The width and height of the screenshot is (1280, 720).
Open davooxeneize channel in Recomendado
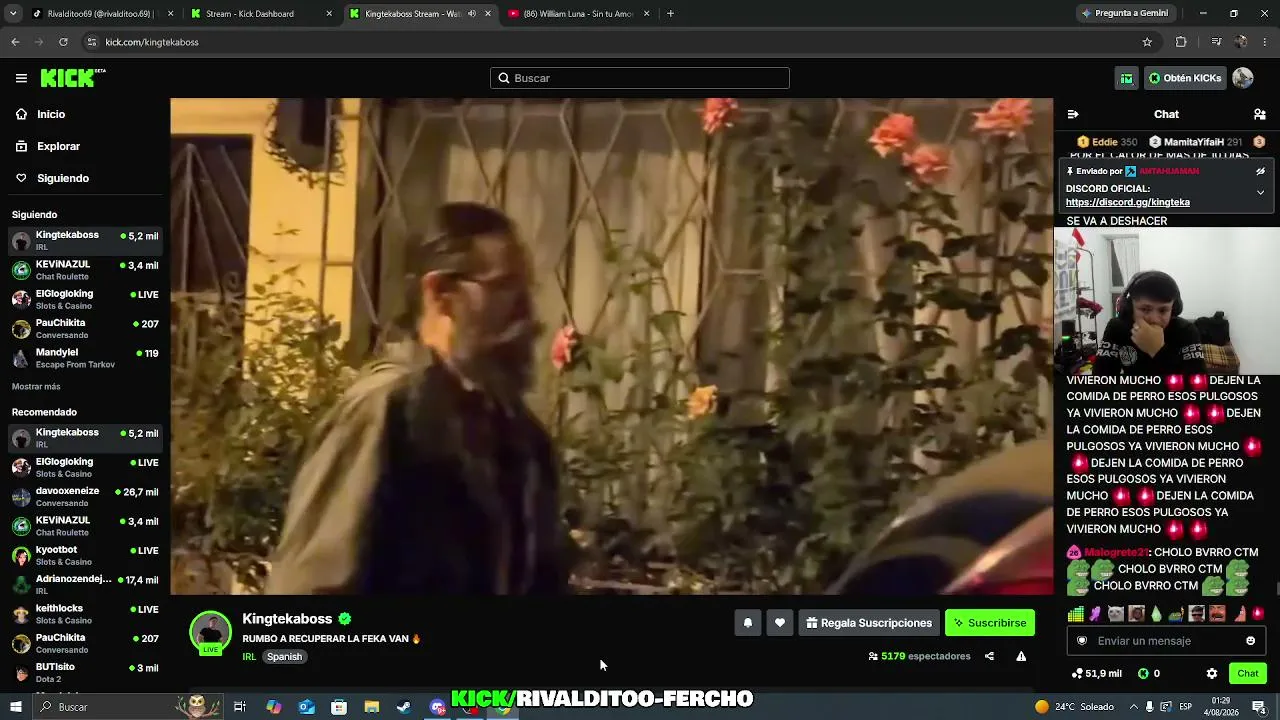(85, 497)
